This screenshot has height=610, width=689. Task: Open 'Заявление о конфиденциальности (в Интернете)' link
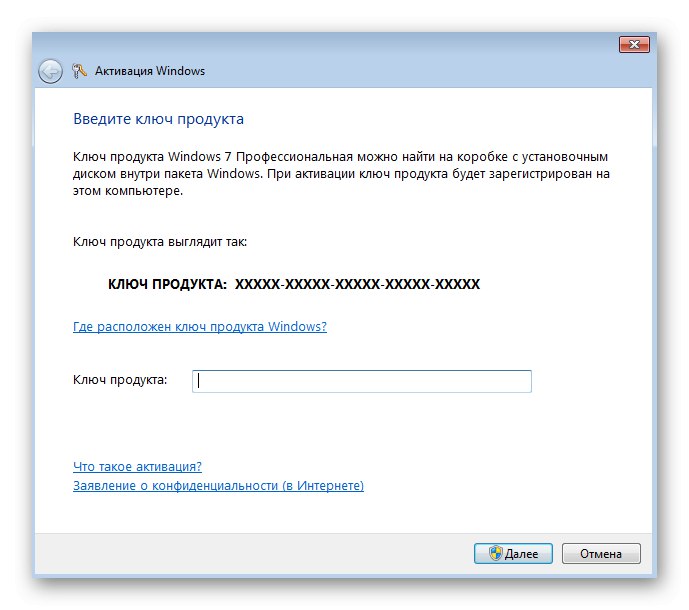point(218,486)
